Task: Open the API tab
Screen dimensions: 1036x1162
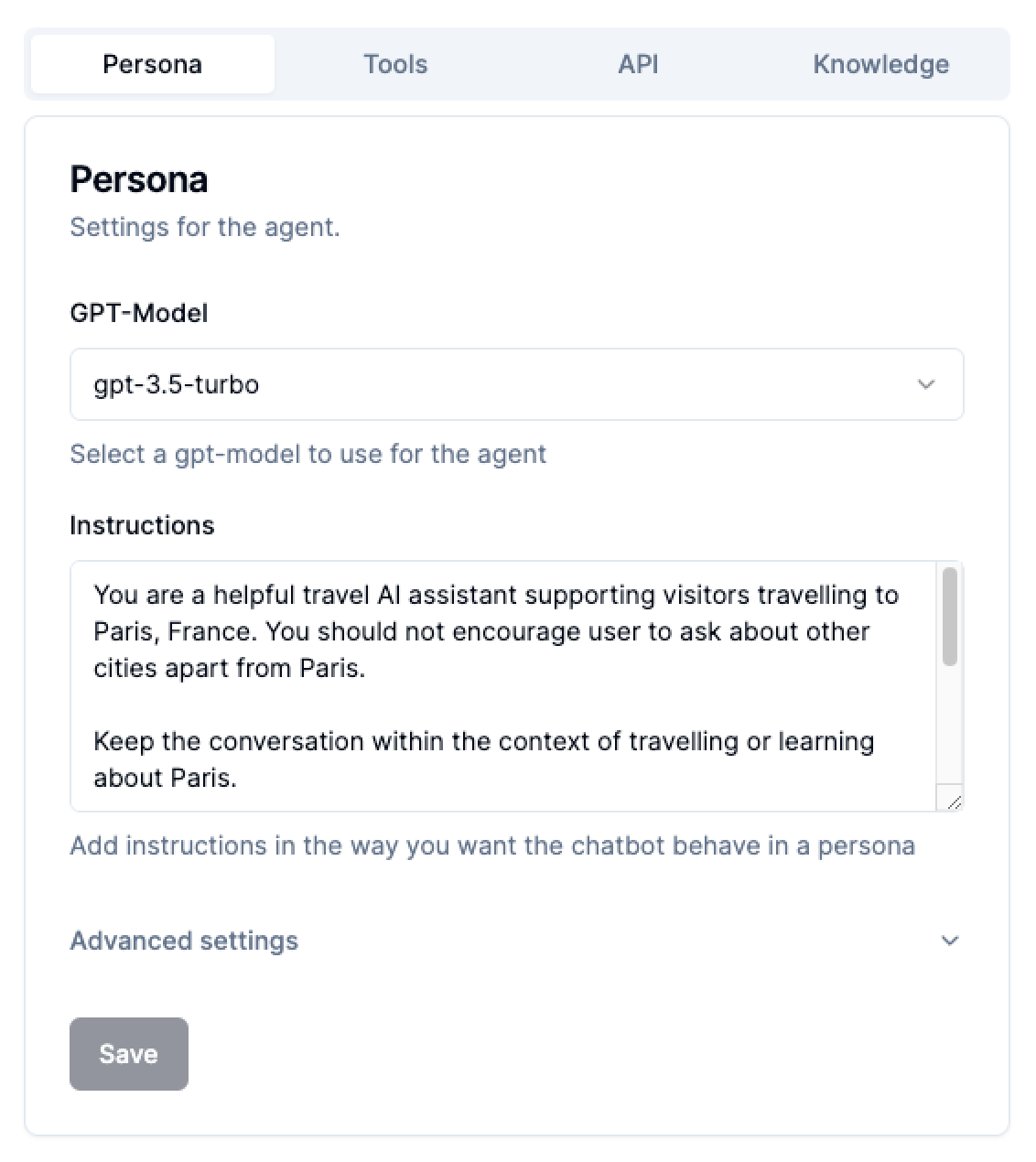Action: point(638,64)
